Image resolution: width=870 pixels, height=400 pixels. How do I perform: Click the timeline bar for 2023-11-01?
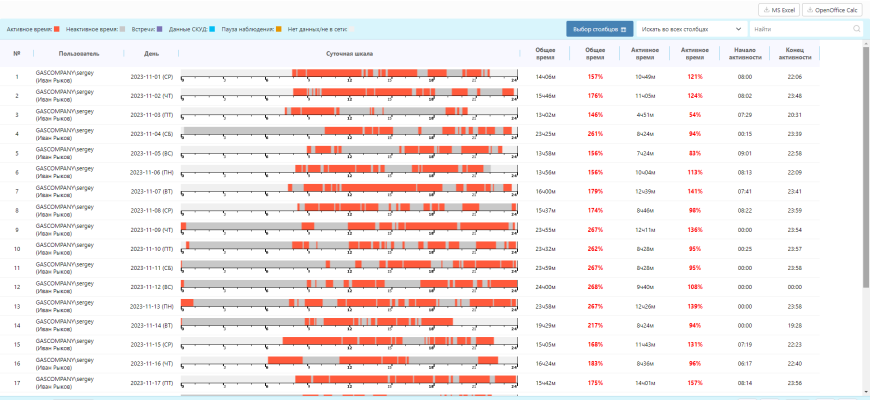click(x=349, y=75)
